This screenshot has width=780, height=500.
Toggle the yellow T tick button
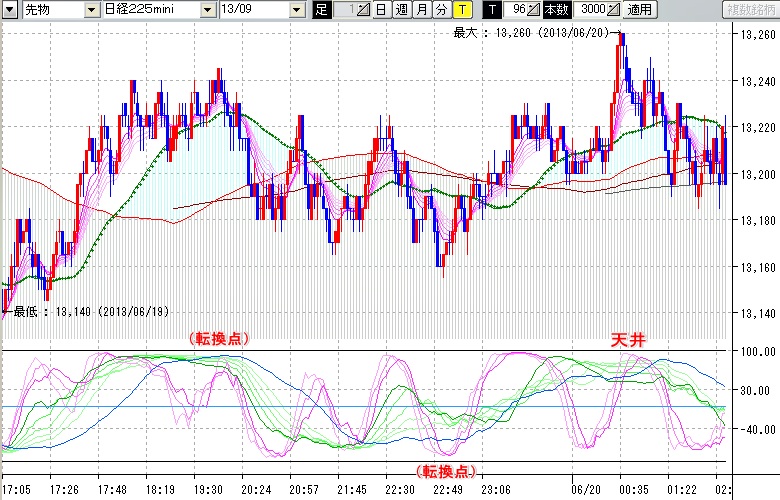coord(462,10)
